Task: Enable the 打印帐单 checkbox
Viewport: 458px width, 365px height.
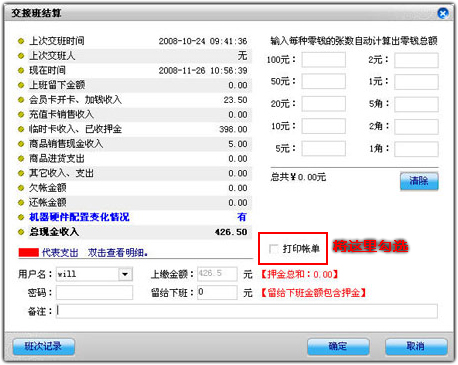Action: tap(273, 249)
